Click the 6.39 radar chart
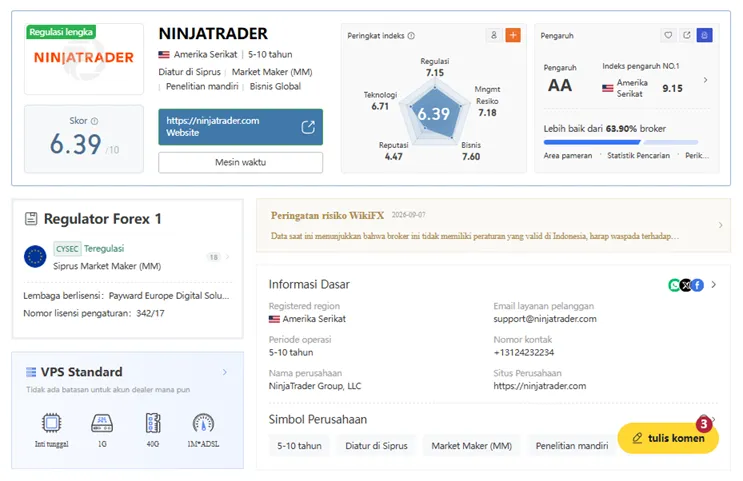 click(434, 113)
